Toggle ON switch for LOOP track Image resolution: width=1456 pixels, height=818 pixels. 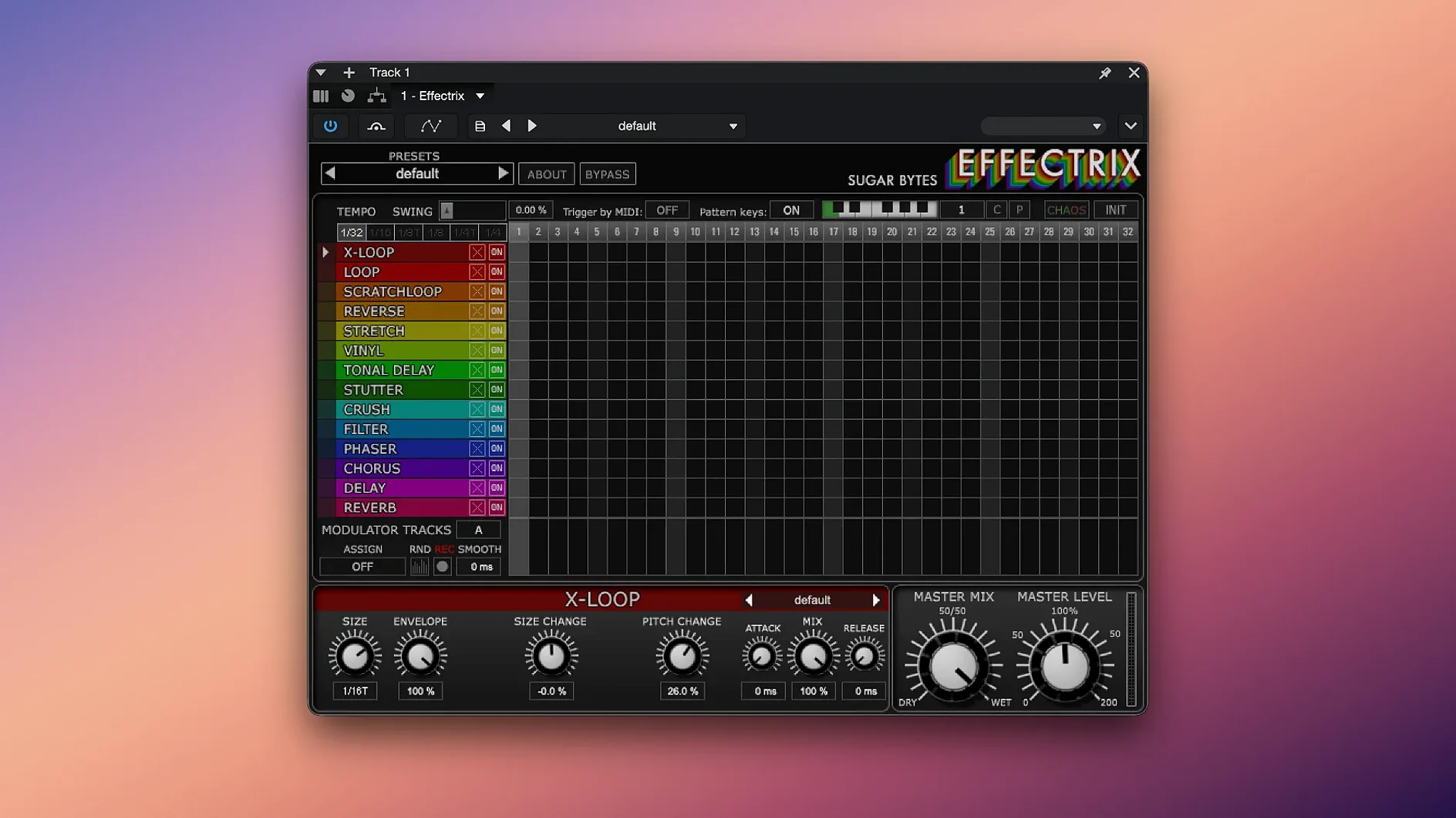tap(497, 271)
